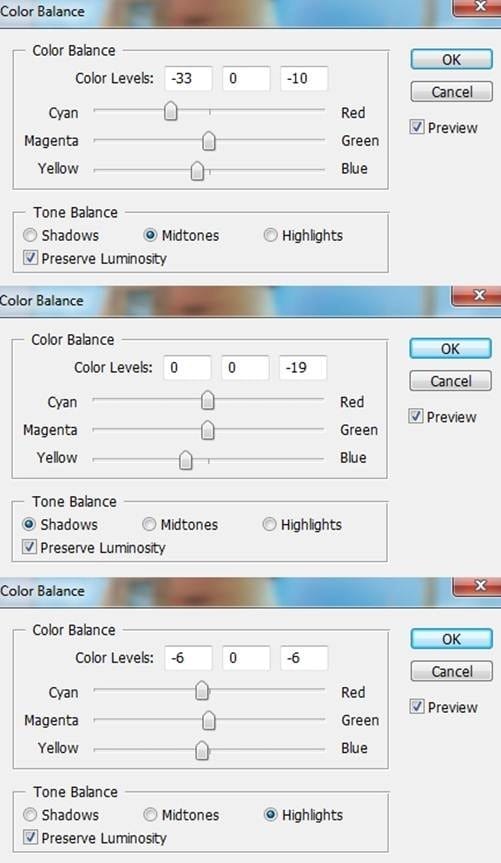501x863 pixels.
Task: Click the Color Levels field showing -33
Action: [x=188, y=79]
